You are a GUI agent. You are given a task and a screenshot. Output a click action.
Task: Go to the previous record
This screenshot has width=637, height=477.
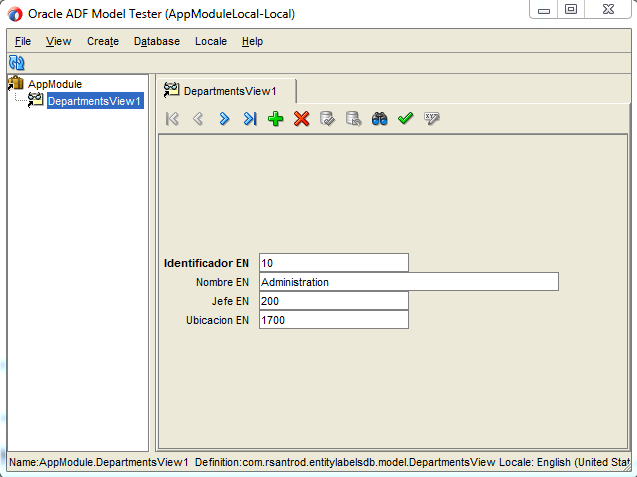point(198,119)
